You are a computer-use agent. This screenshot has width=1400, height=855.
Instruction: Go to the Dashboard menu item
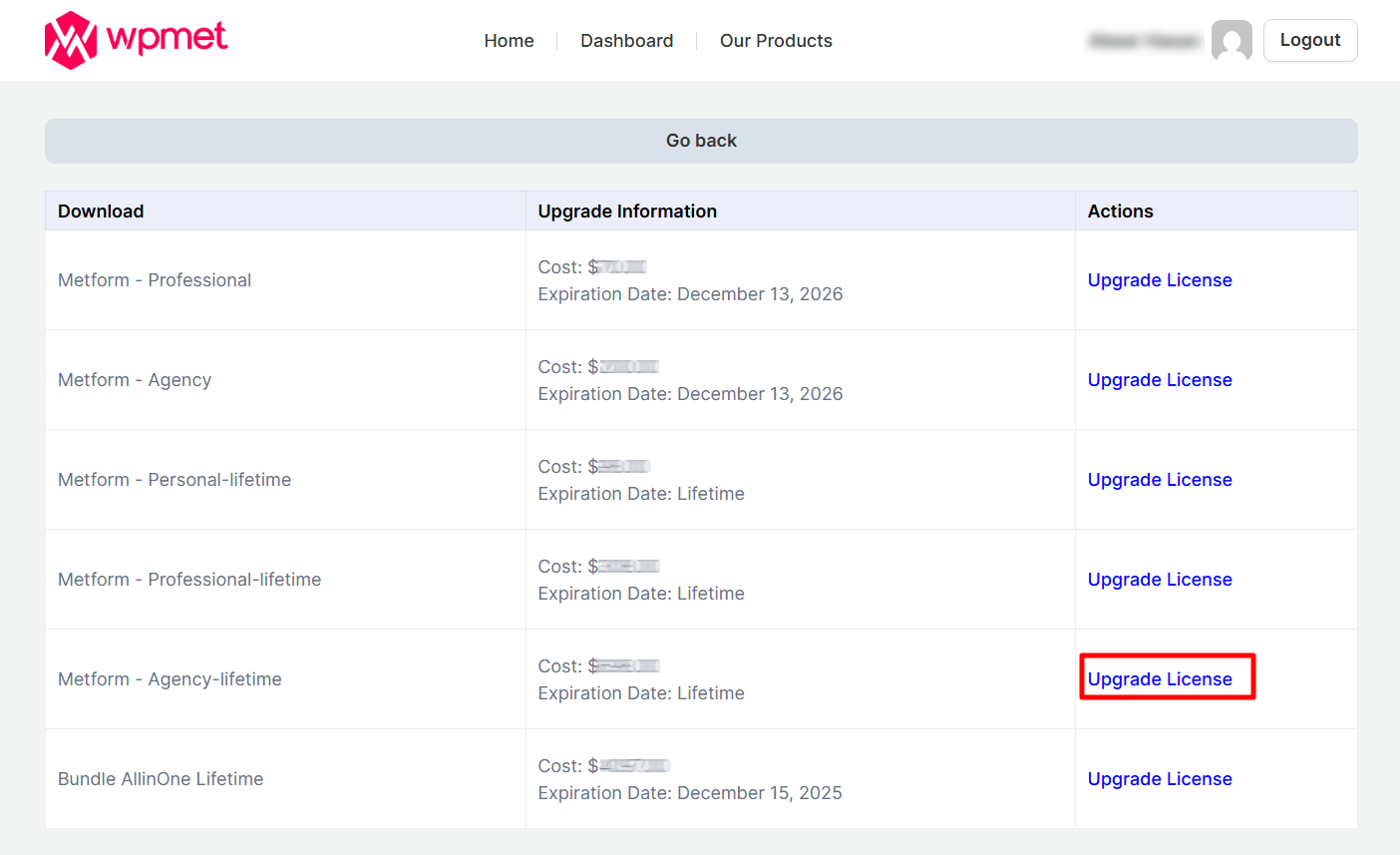(626, 41)
